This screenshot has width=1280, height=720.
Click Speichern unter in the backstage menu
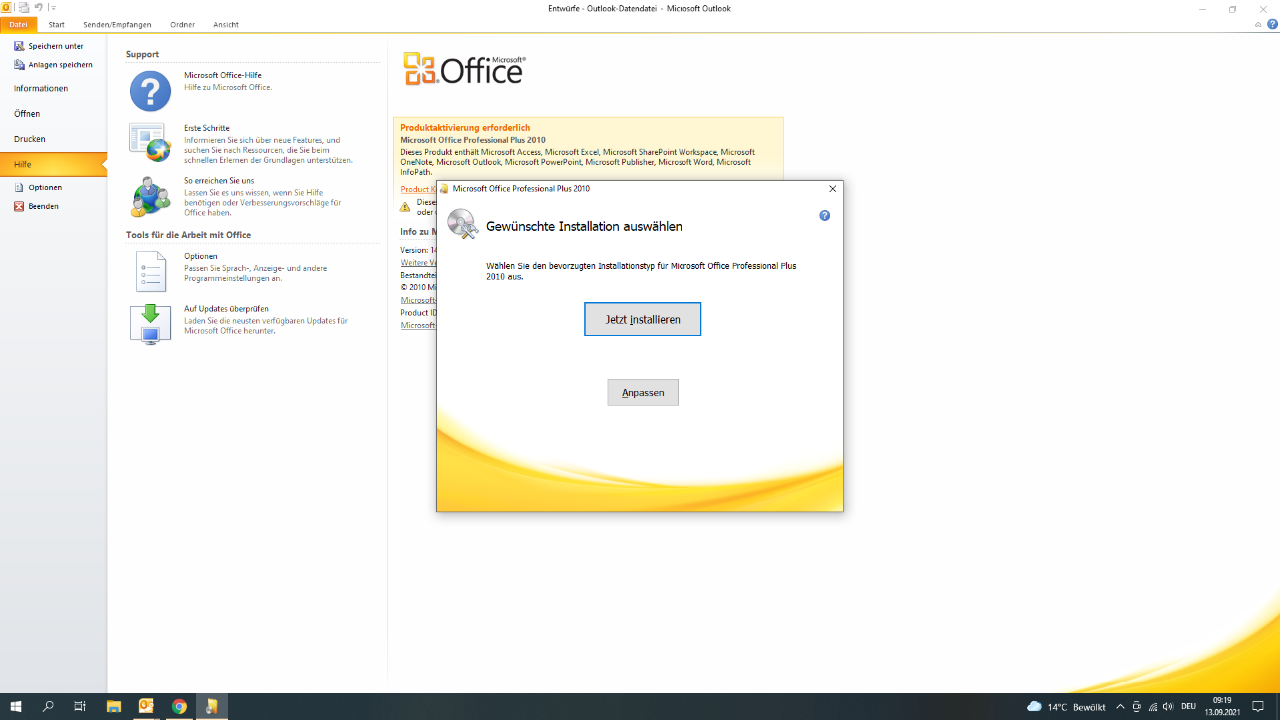tap(55, 46)
